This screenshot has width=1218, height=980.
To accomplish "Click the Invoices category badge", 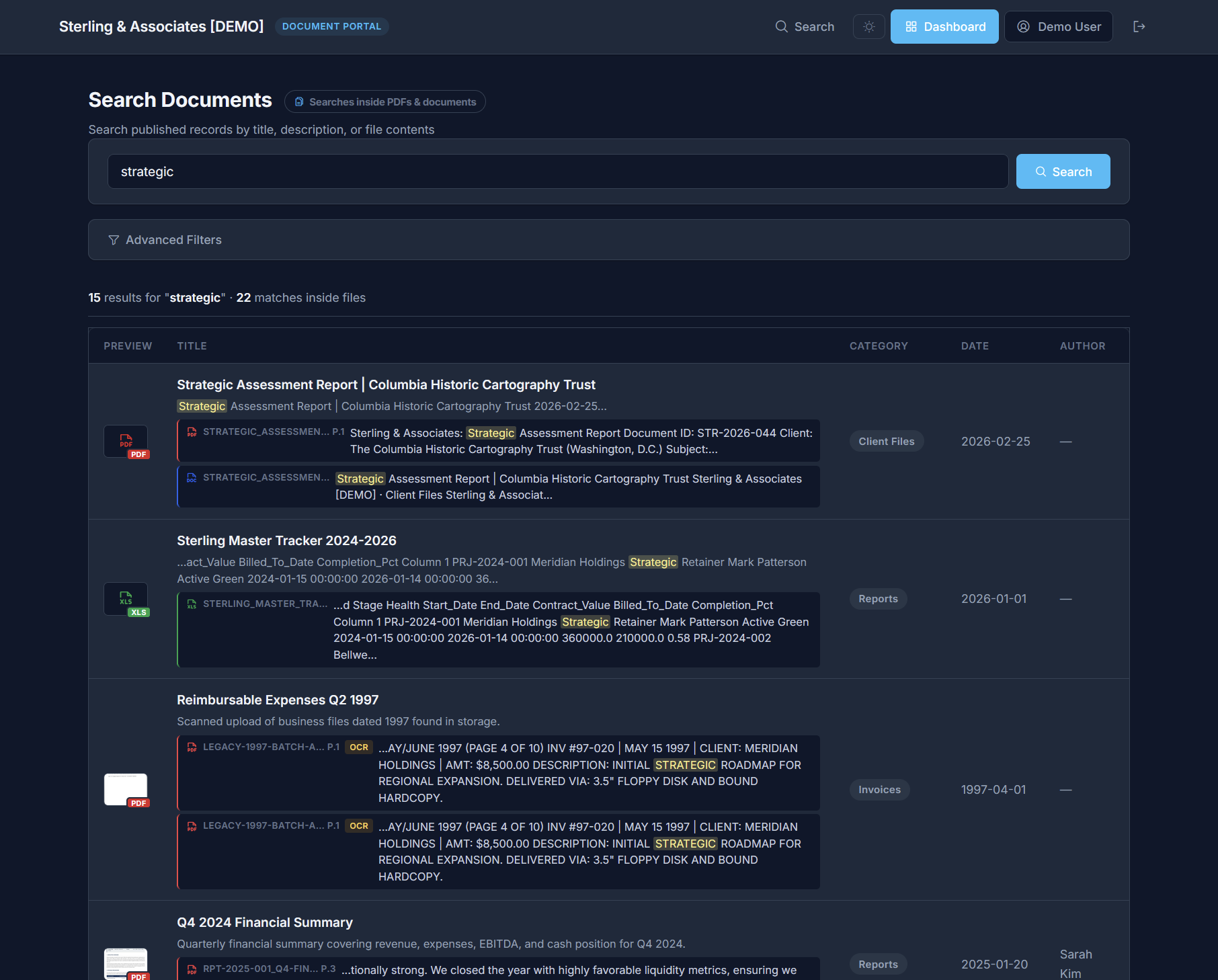I will coord(879,789).
